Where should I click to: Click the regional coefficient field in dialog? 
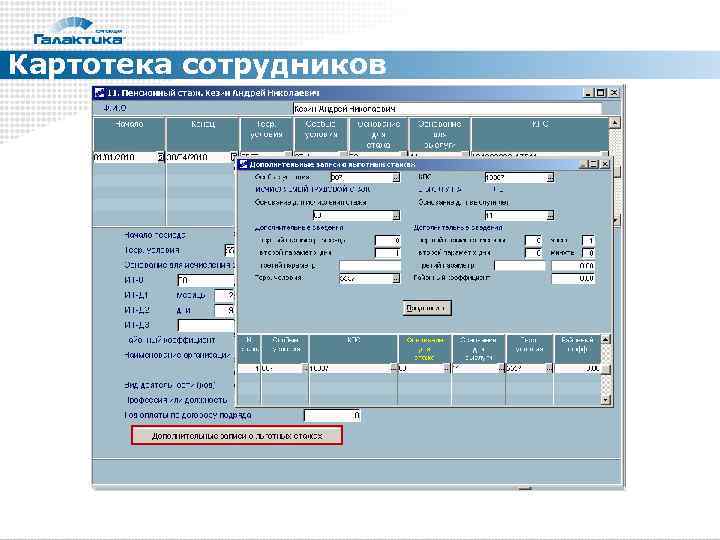pos(573,278)
